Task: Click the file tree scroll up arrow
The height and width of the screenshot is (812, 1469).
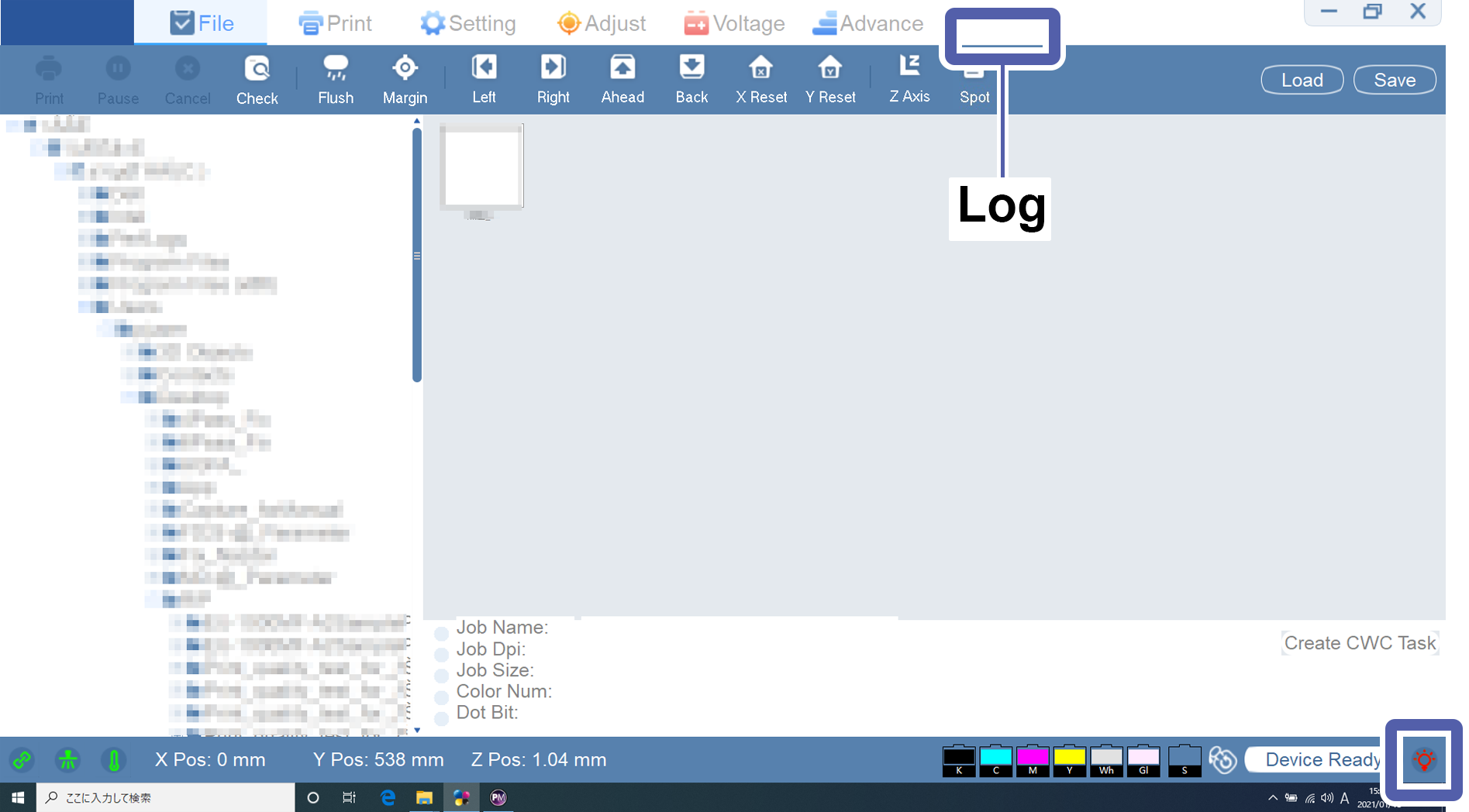Action: pyautogui.click(x=417, y=122)
